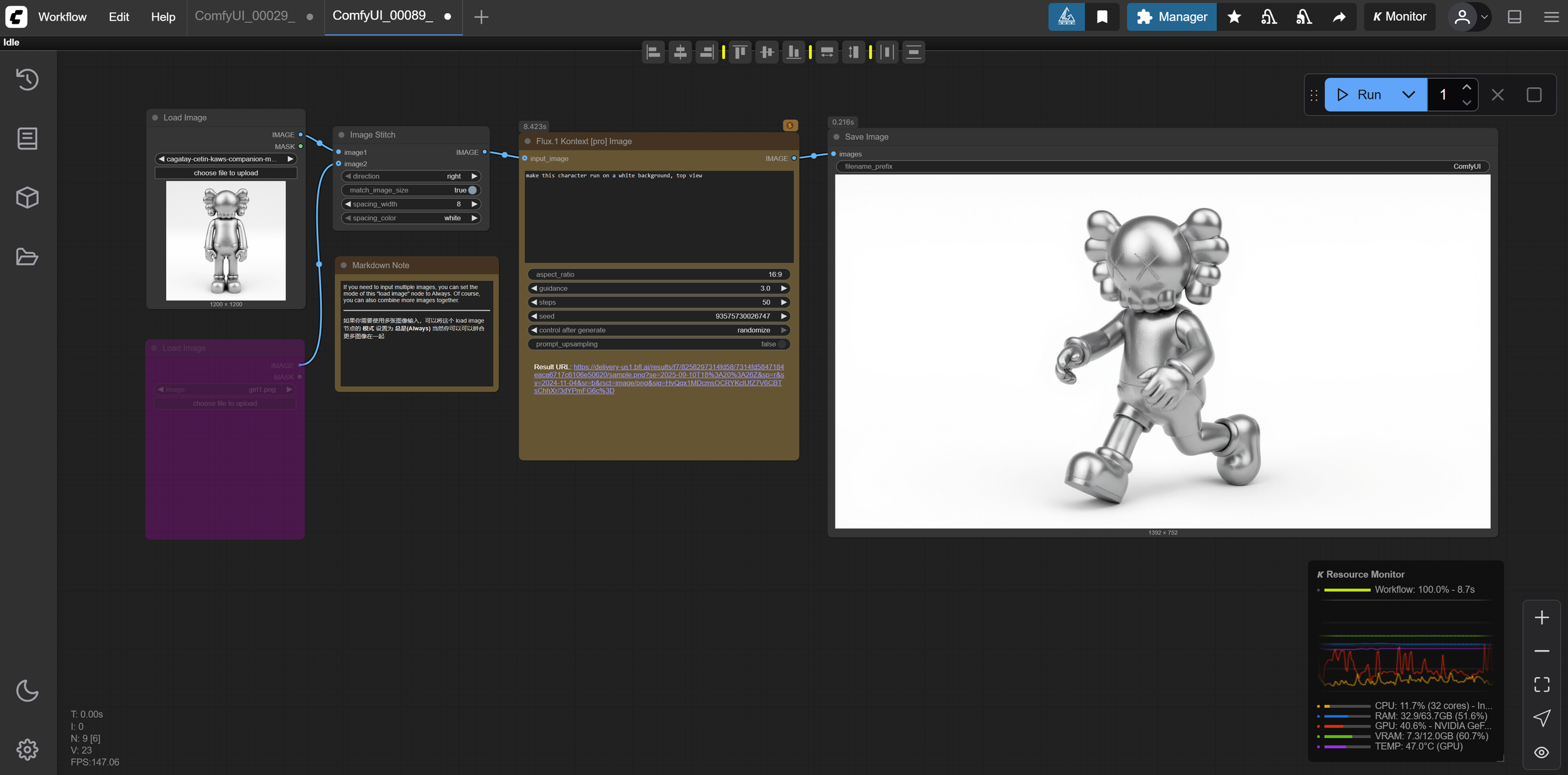
Task: Fit view with the frame icon
Action: [1542, 685]
